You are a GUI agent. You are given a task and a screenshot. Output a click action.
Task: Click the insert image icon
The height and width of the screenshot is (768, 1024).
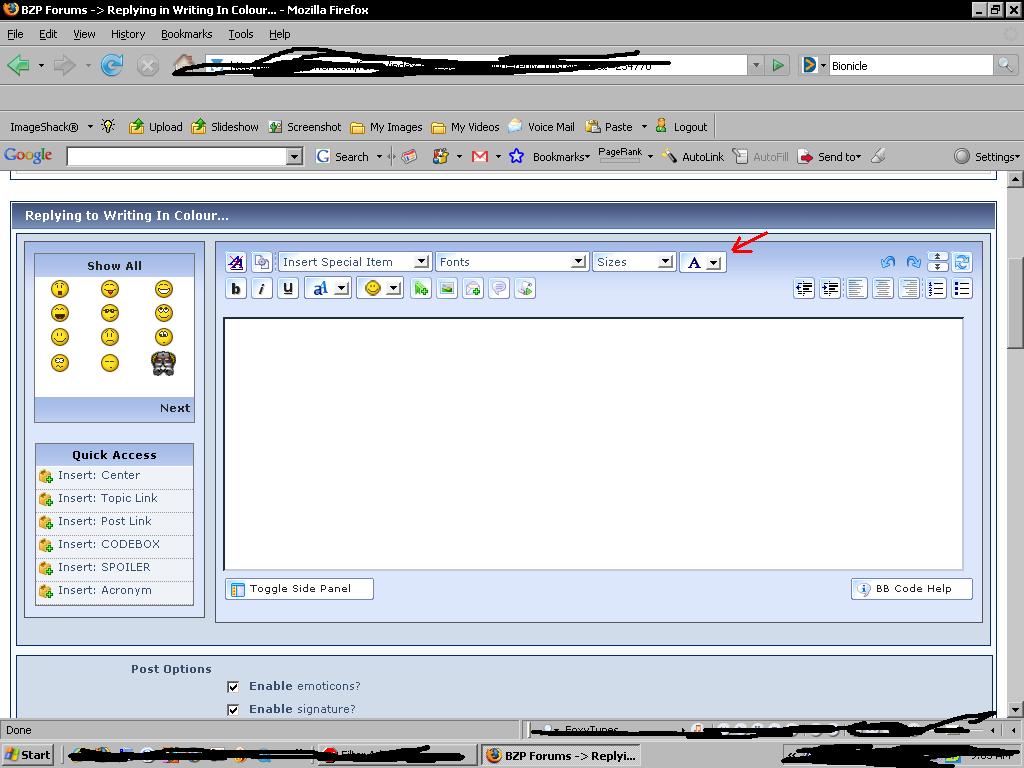click(x=447, y=288)
